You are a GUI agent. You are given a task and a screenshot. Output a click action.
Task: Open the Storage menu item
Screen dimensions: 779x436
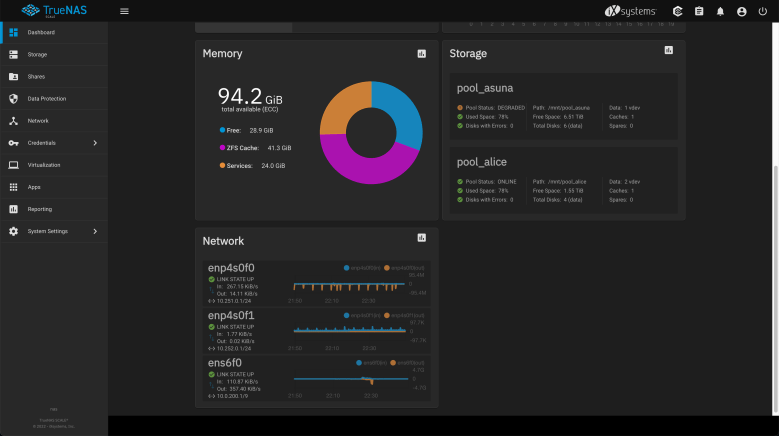[x=37, y=54]
